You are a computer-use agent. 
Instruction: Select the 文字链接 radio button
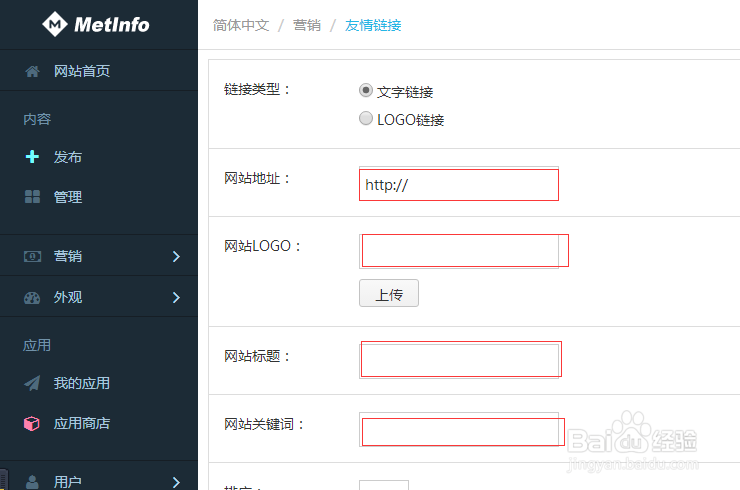click(x=366, y=90)
